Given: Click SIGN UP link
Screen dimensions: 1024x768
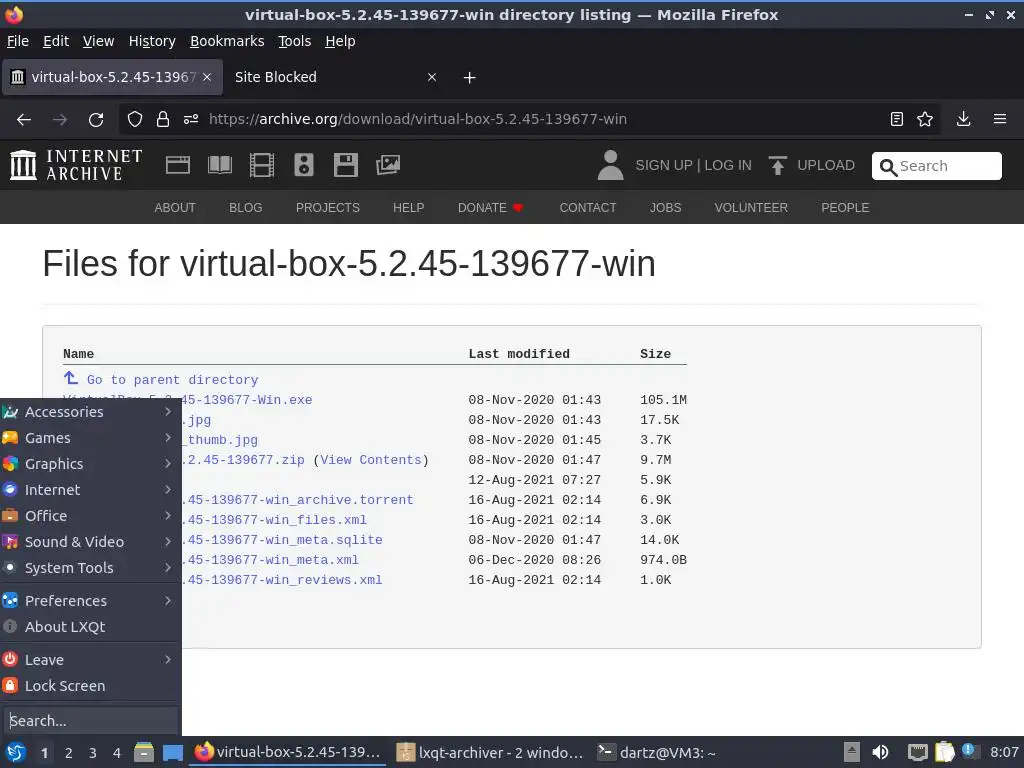Looking at the screenshot, I should 664,165.
